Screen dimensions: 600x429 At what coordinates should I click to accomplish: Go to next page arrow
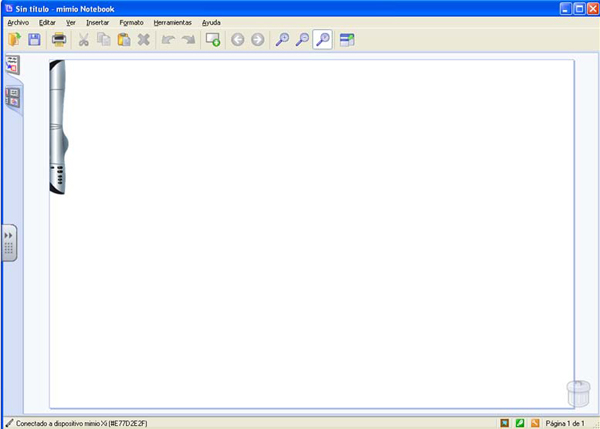coord(258,40)
